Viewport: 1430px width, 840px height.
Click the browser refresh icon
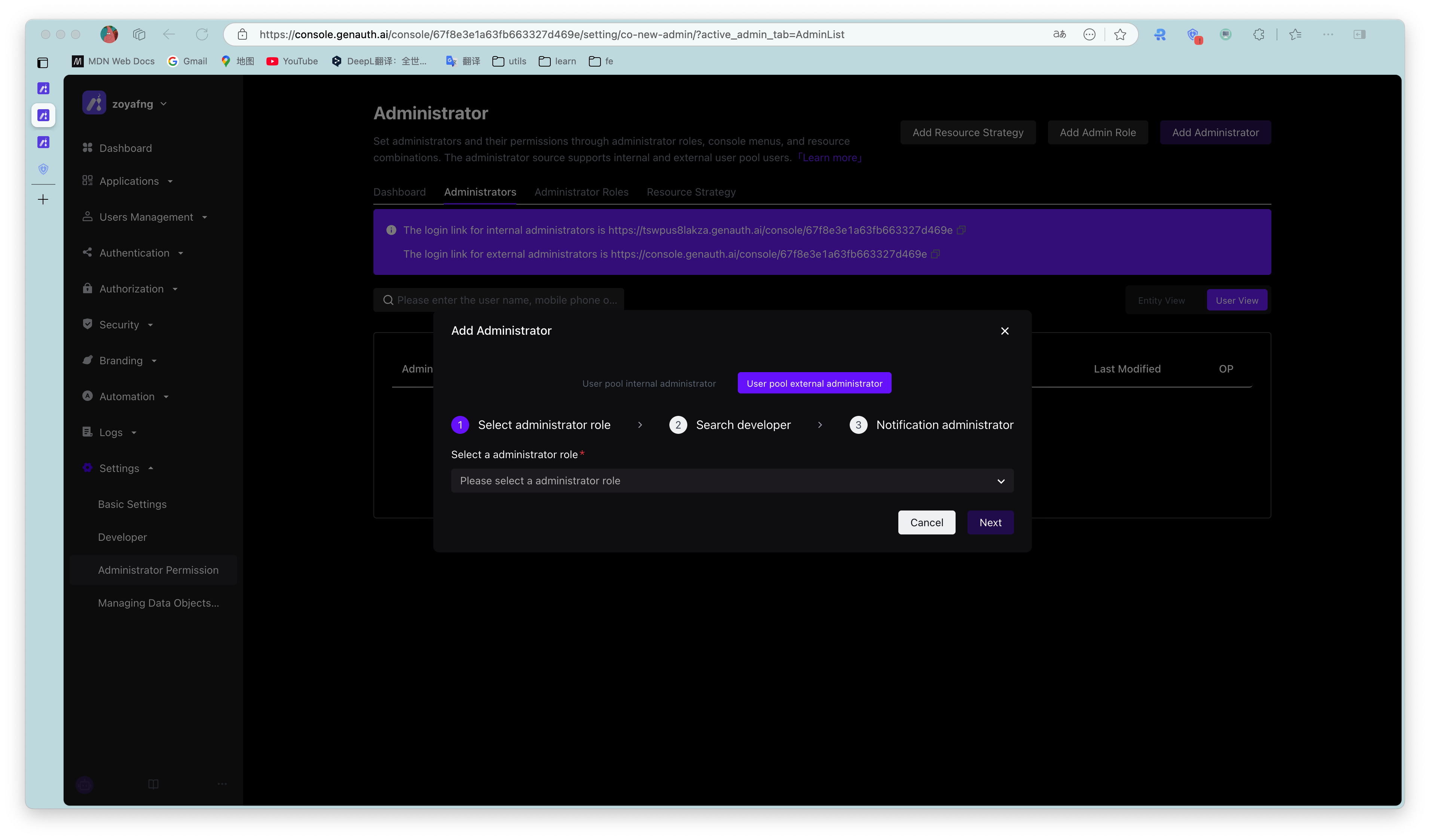pyautogui.click(x=202, y=34)
